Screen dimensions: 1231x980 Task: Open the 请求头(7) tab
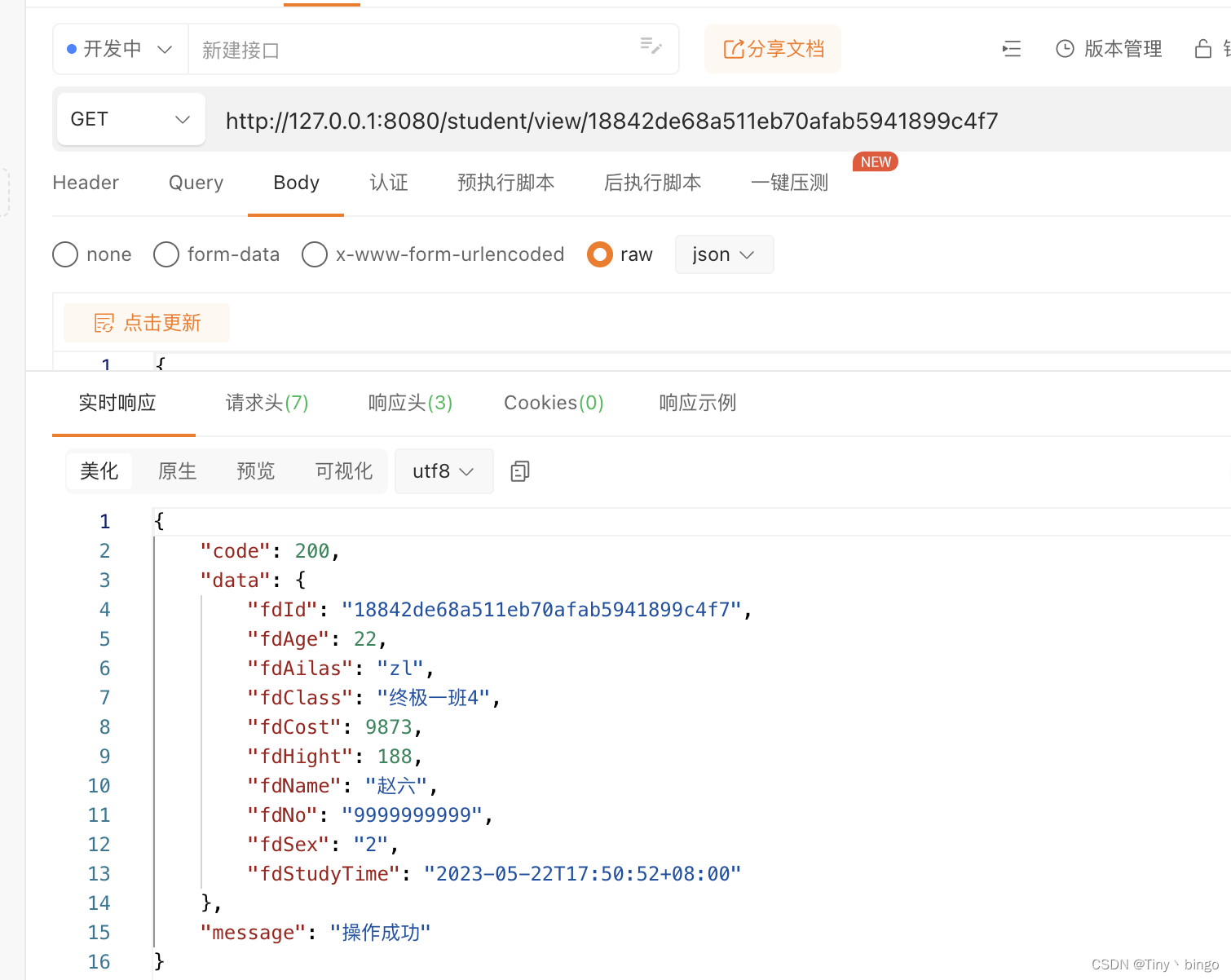pos(267,403)
